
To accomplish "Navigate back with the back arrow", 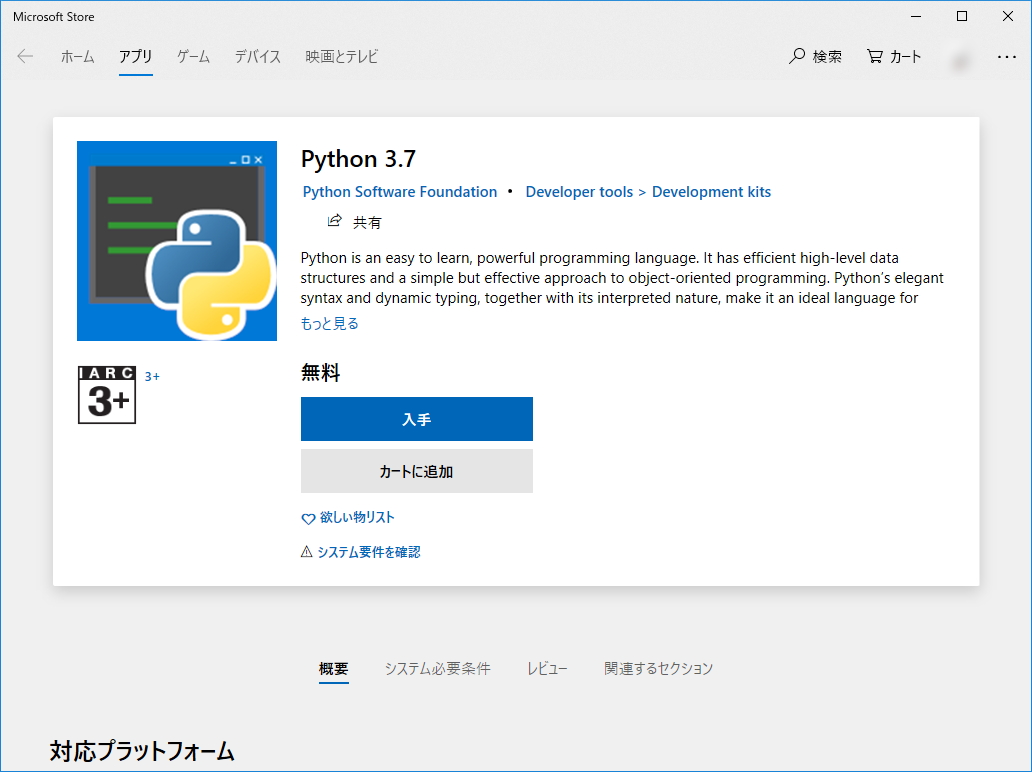I will coord(24,57).
